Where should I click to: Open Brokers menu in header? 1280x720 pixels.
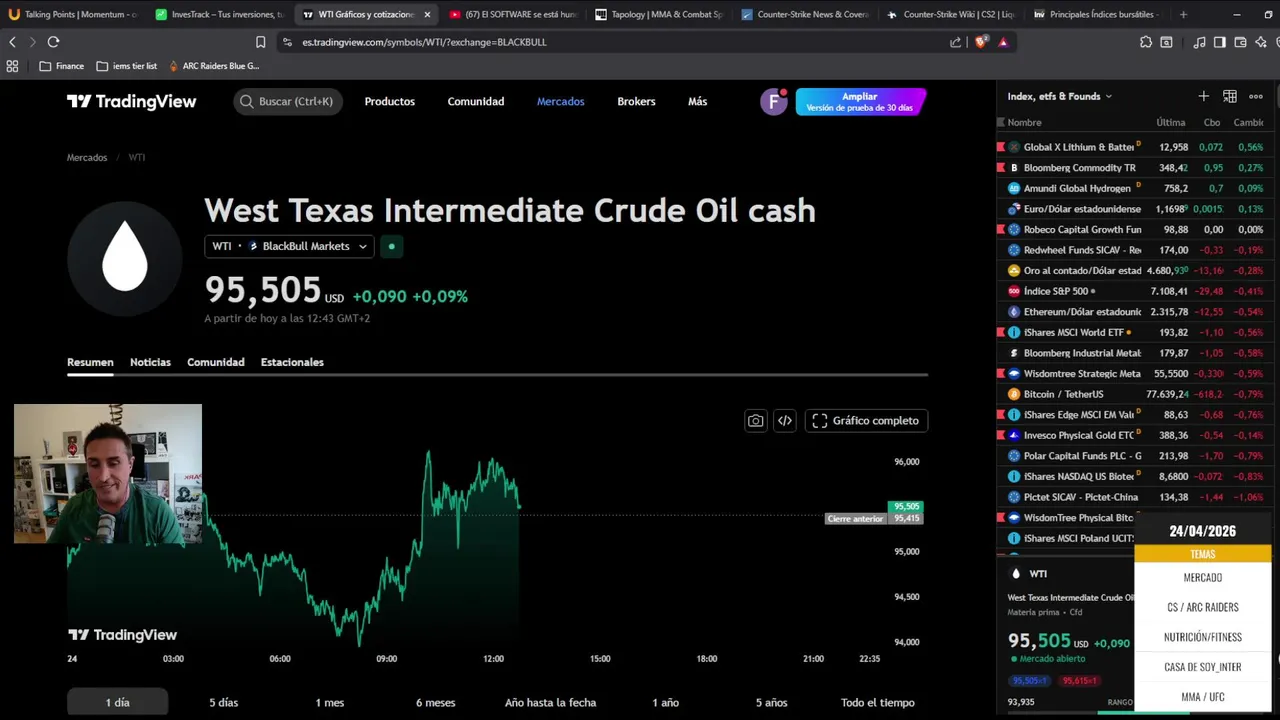tap(636, 101)
